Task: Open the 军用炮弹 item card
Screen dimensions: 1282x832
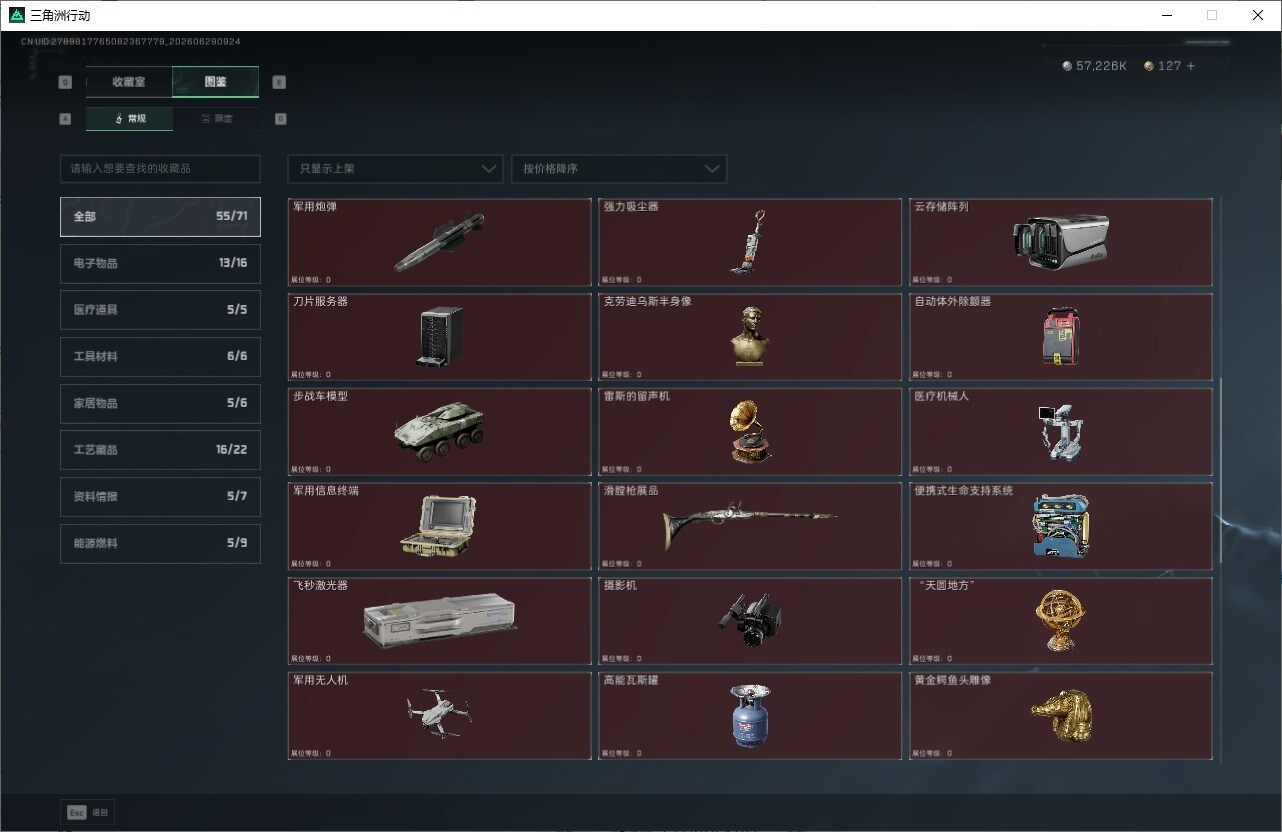Action: (440, 242)
